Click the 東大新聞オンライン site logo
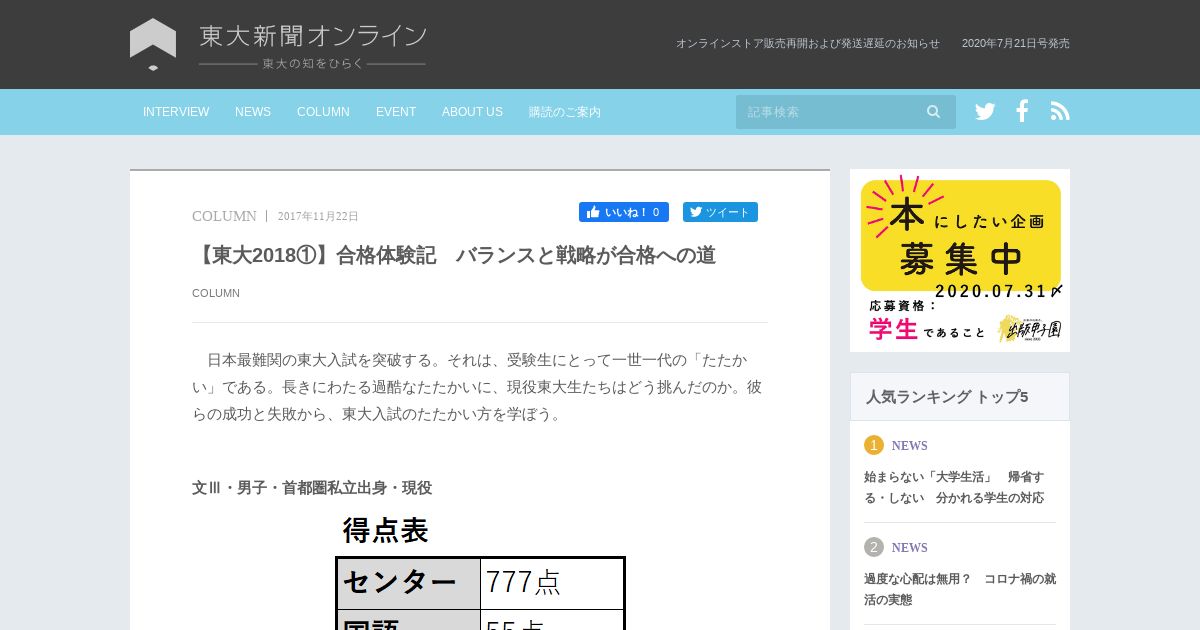1200x630 pixels. (279, 45)
